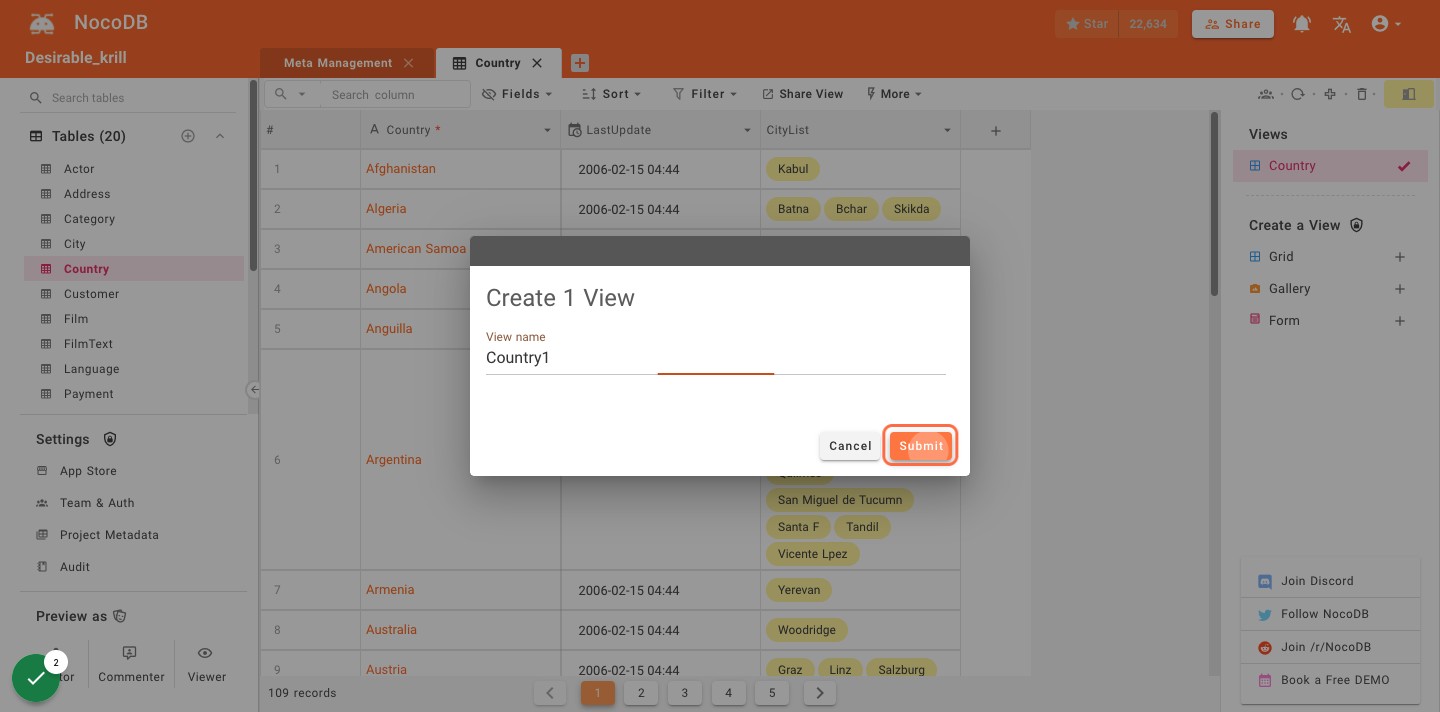Viewport: 1440px width, 712px height.
Task: Open Country column header dropdown
Action: (547, 130)
